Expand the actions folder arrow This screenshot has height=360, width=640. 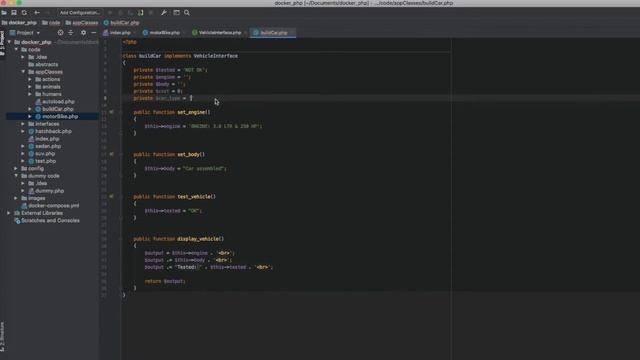(x=30, y=79)
